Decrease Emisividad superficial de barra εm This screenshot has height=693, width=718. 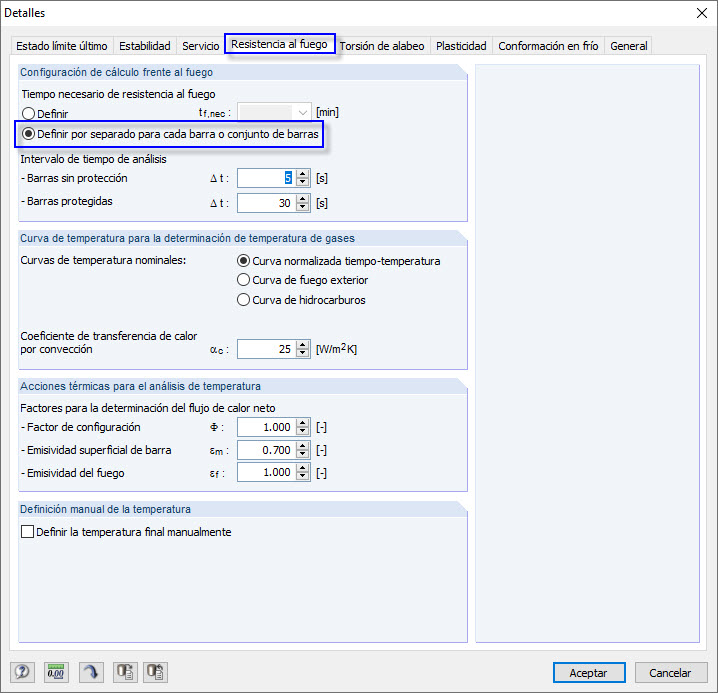pos(303,454)
